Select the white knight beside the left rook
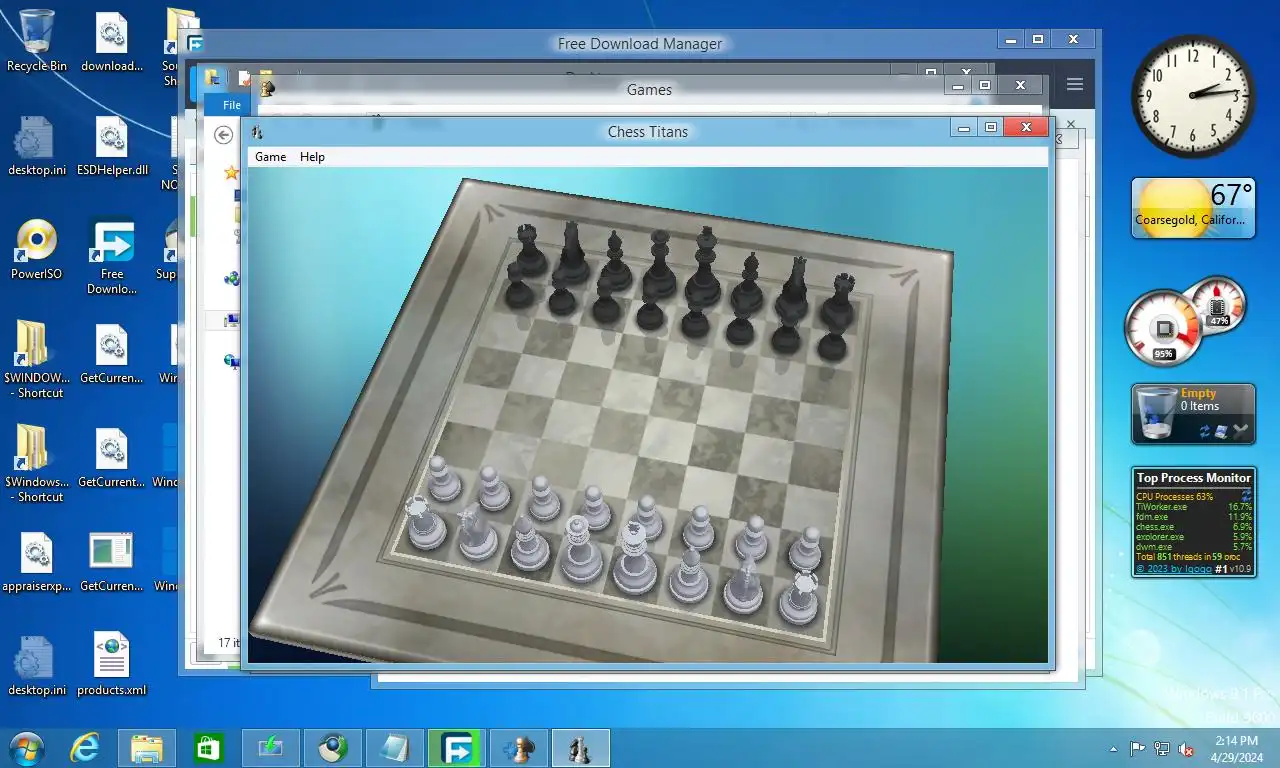Screen dimensions: 1280x768 (x=476, y=532)
